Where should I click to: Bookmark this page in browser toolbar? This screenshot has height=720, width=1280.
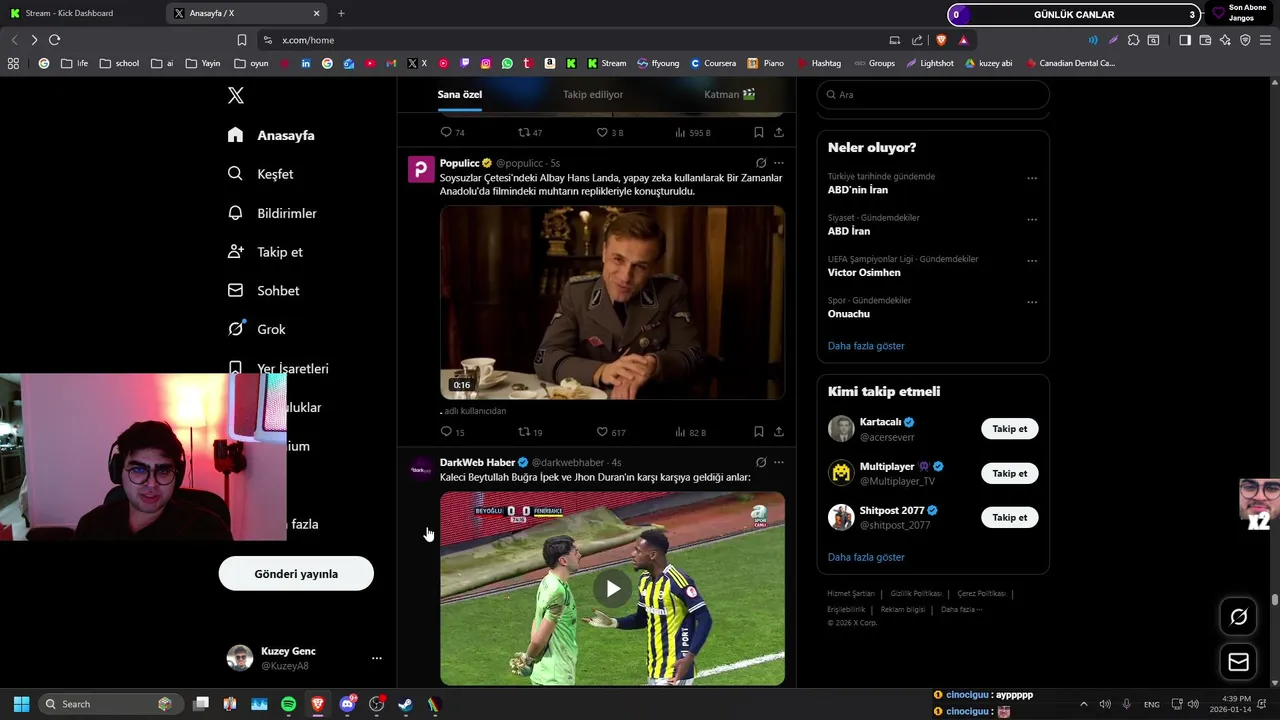click(x=242, y=40)
